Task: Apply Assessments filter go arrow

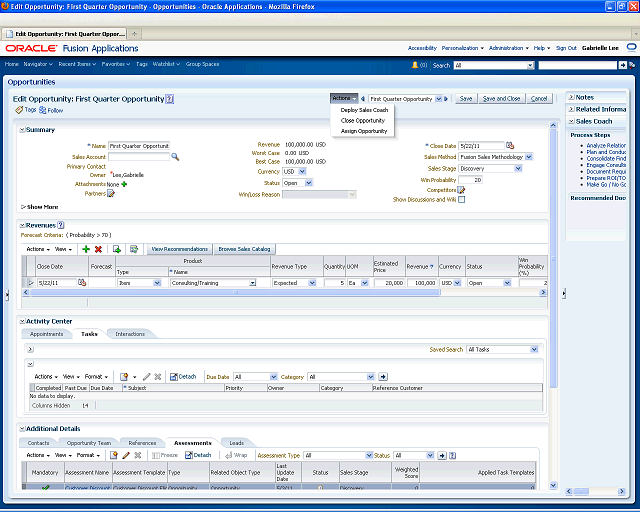Action: pyautogui.click(x=442, y=456)
